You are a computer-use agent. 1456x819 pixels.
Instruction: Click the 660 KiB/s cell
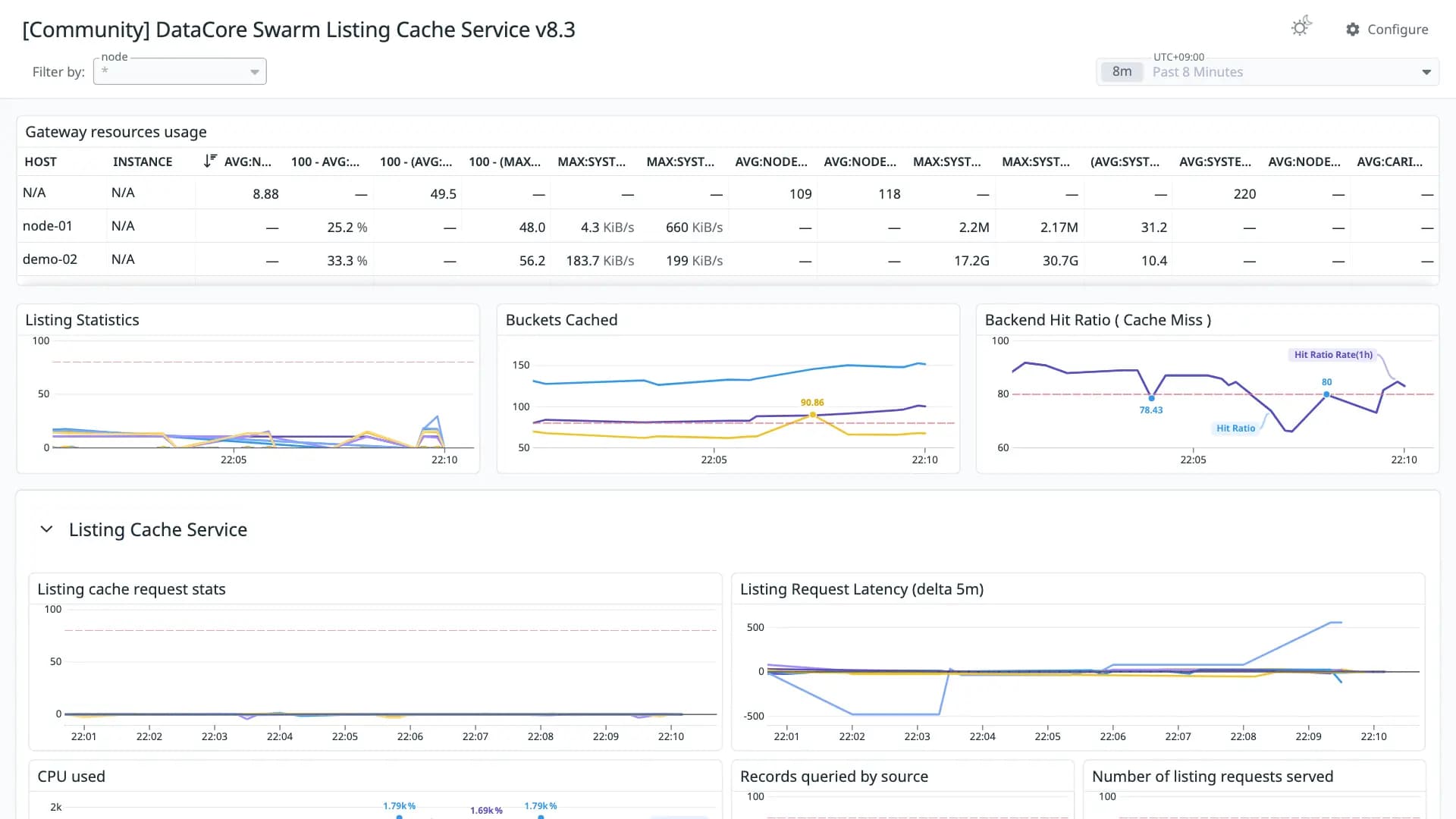694,227
